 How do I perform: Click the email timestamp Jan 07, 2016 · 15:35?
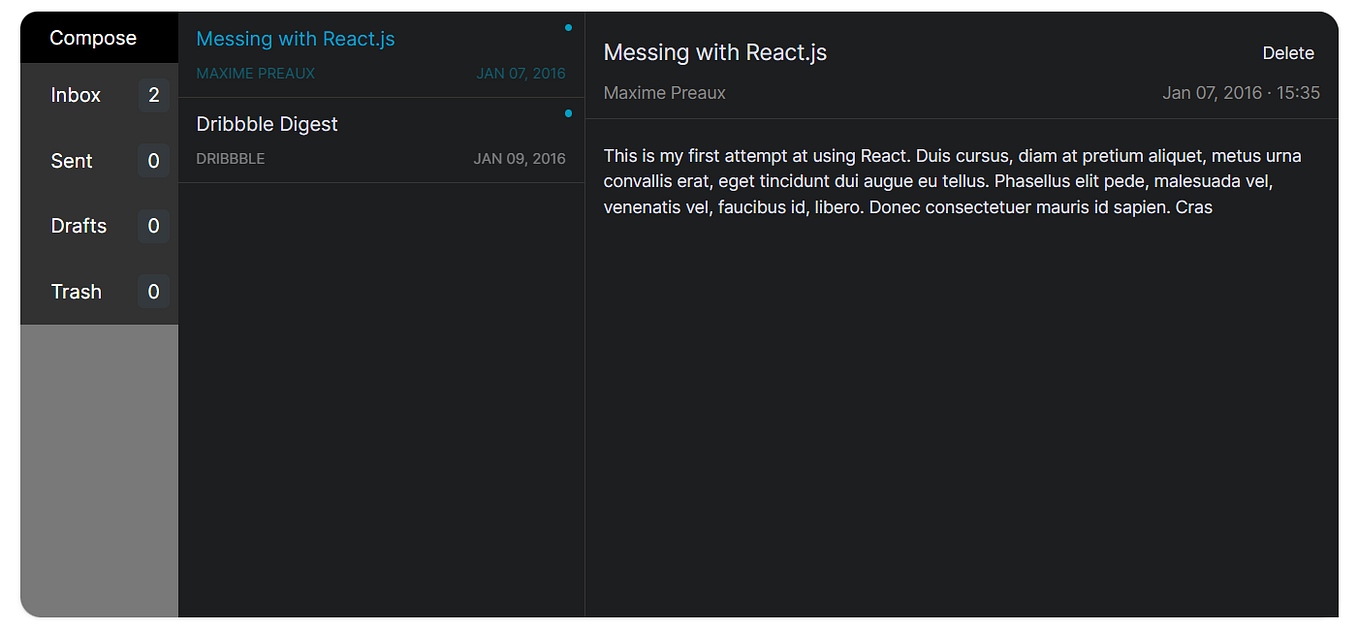[1241, 92]
